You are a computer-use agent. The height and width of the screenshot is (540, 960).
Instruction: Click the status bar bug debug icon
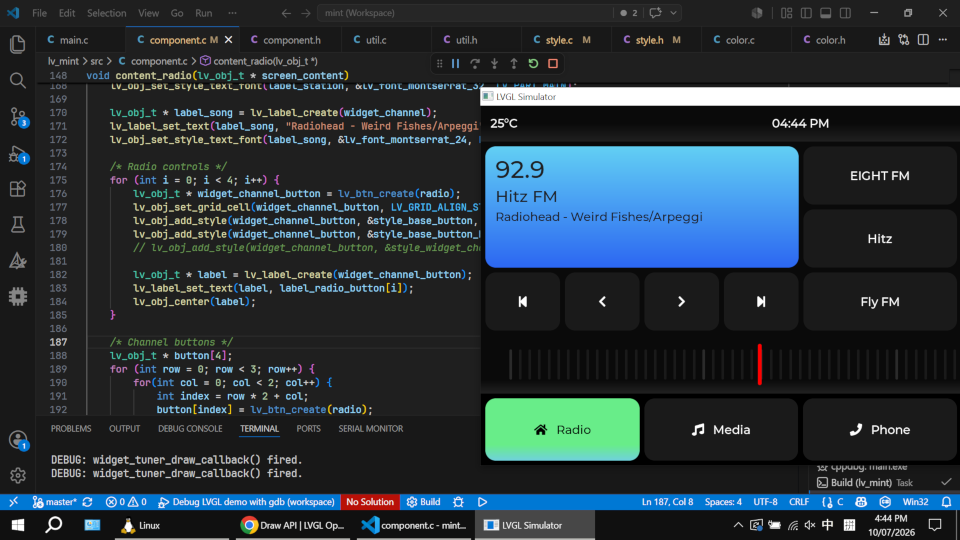(458, 502)
